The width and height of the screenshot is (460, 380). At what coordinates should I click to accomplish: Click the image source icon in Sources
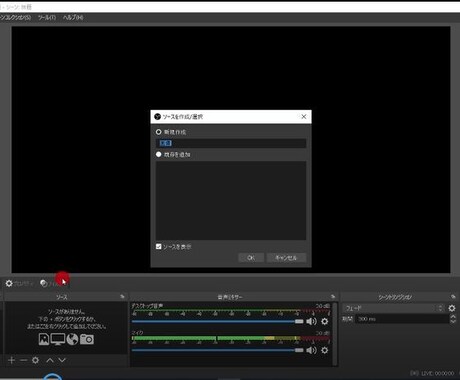tap(44, 339)
